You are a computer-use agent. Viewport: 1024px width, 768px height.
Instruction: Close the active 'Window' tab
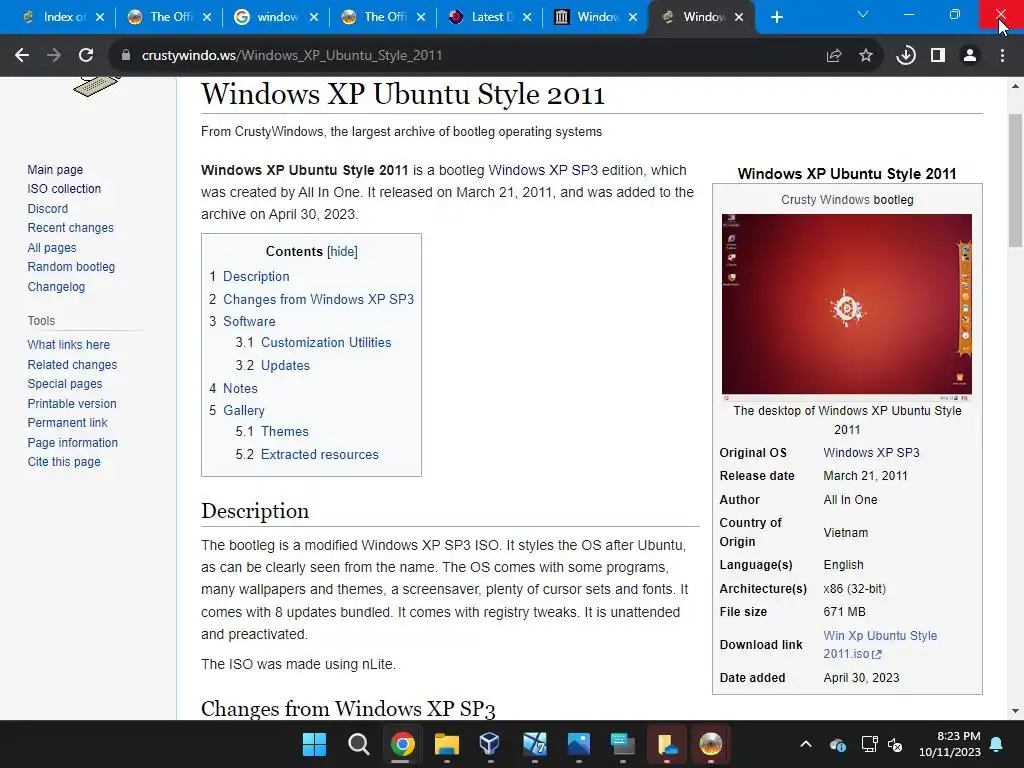coord(739,17)
